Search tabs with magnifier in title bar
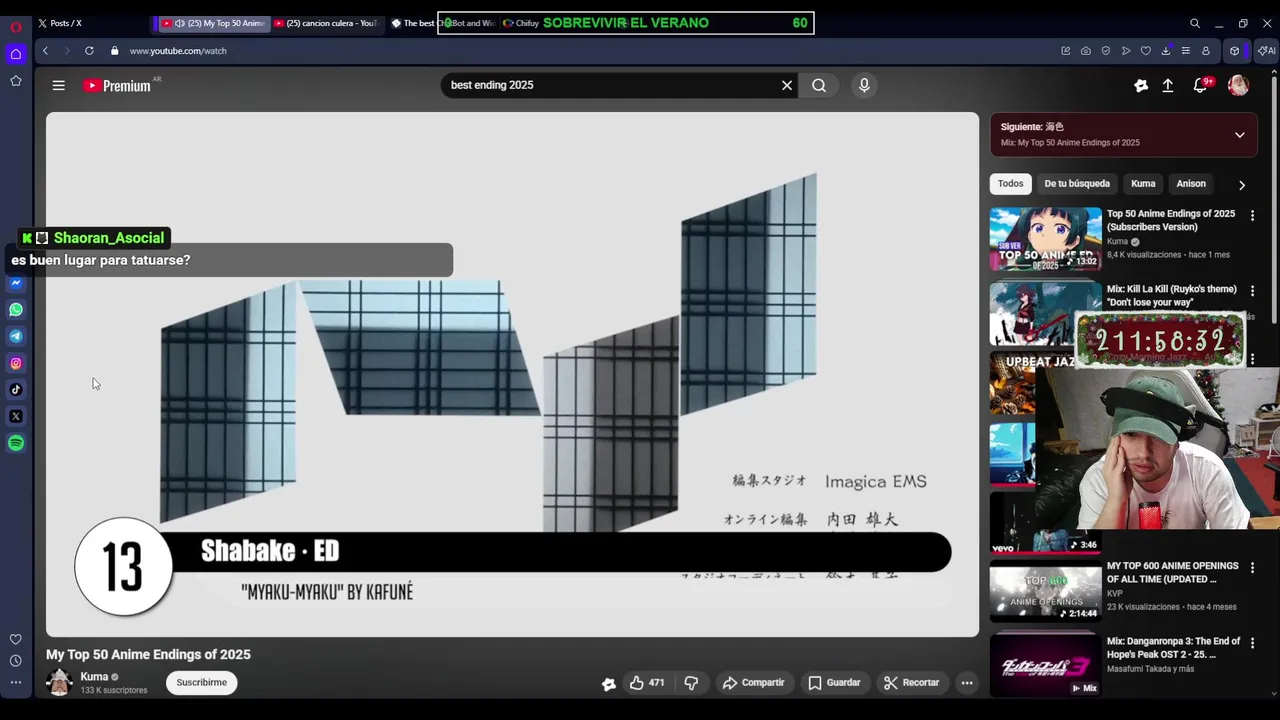Viewport: 1280px width, 720px height. 1195,23
